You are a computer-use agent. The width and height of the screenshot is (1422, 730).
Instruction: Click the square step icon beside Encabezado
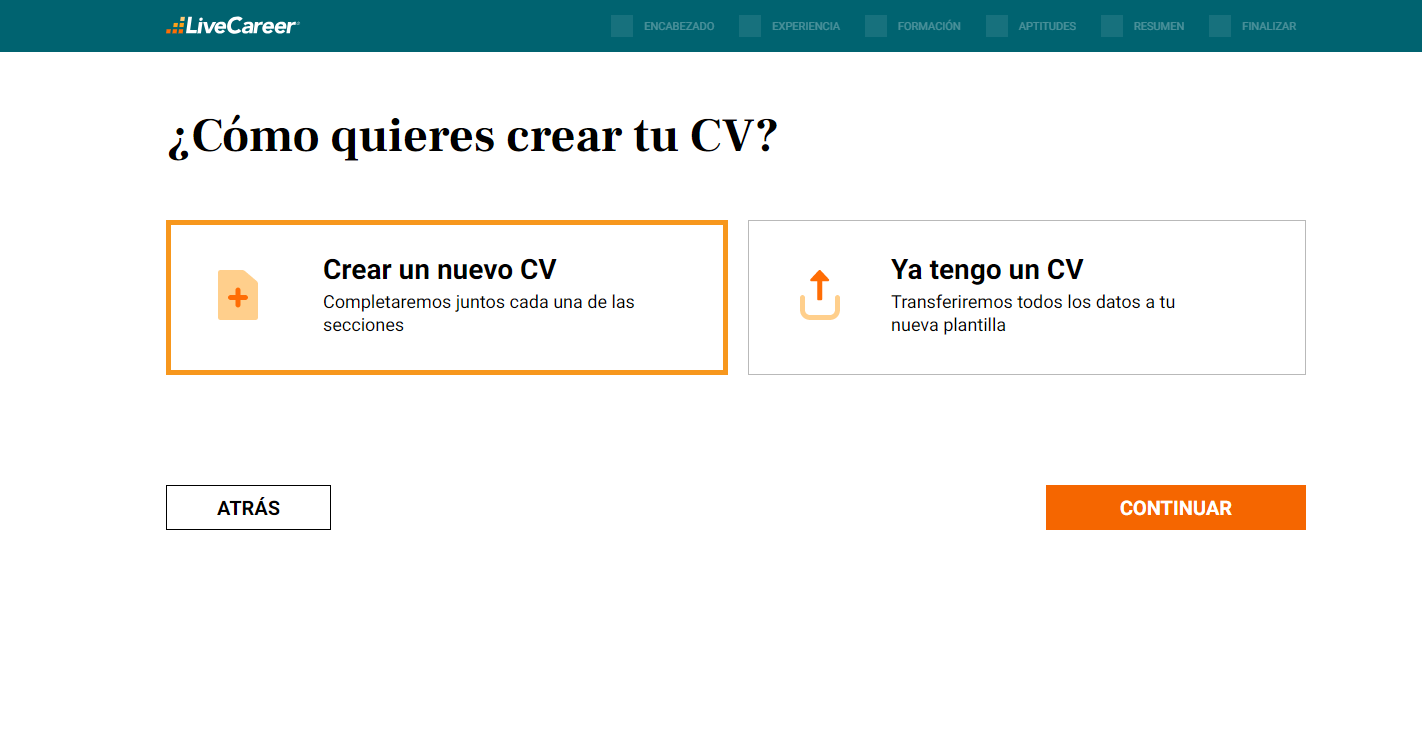622,26
